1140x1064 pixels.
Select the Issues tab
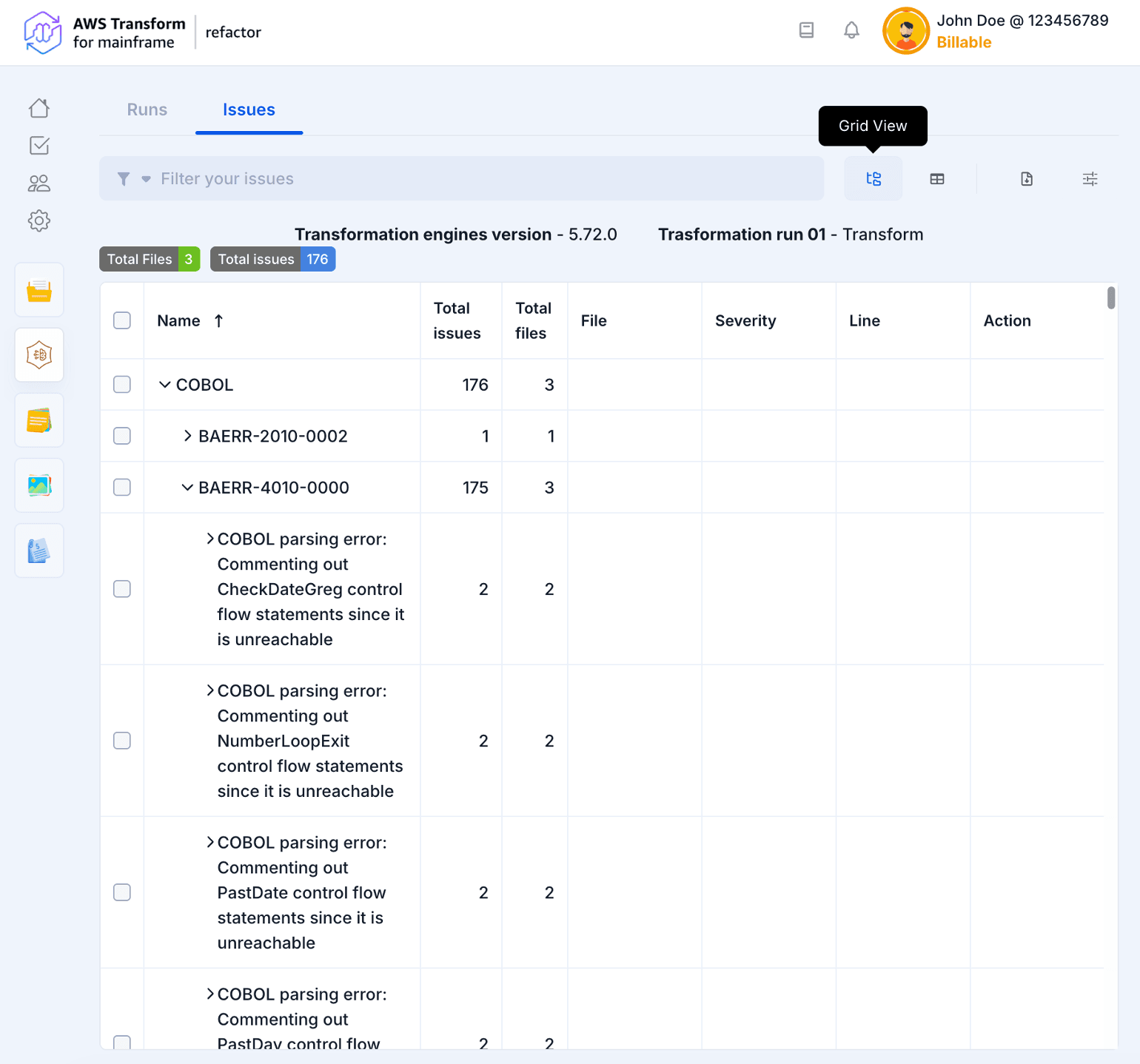click(249, 110)
